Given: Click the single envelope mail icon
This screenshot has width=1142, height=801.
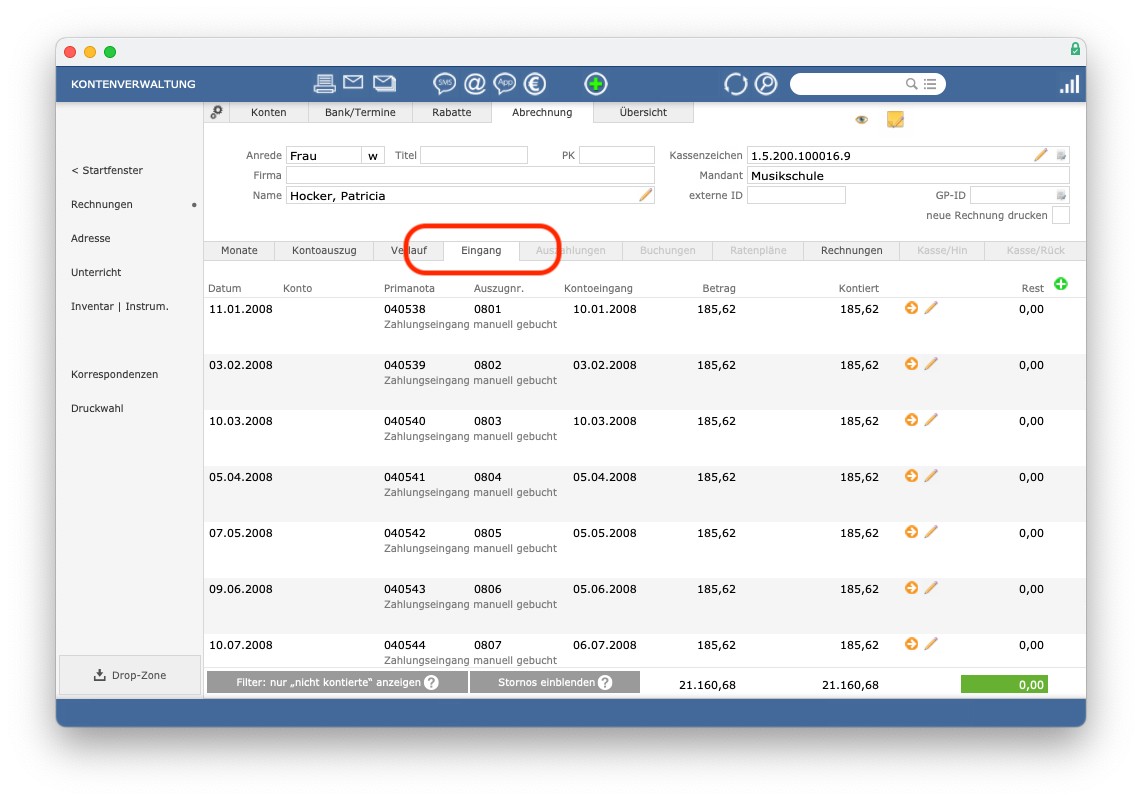Looking at the screenshot, I should [353, 82].
